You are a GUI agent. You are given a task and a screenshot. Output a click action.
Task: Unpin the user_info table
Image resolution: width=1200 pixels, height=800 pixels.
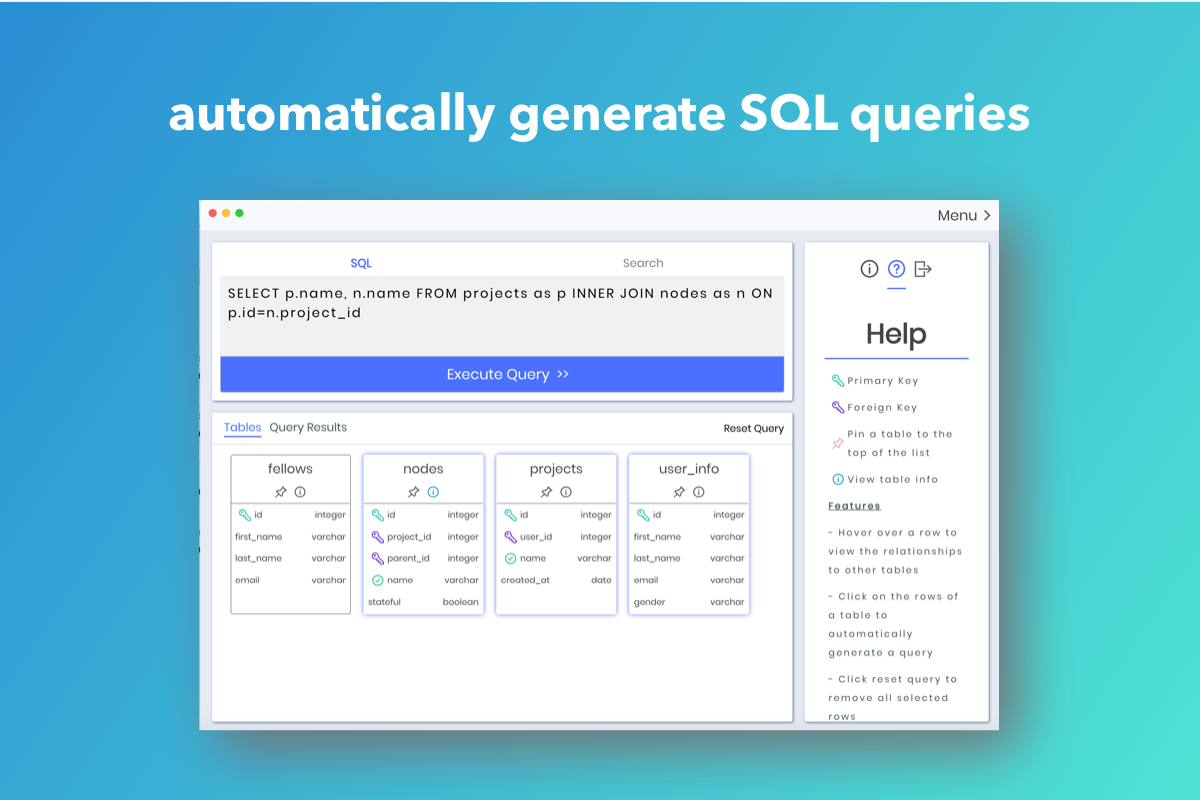tap(678, 492)
